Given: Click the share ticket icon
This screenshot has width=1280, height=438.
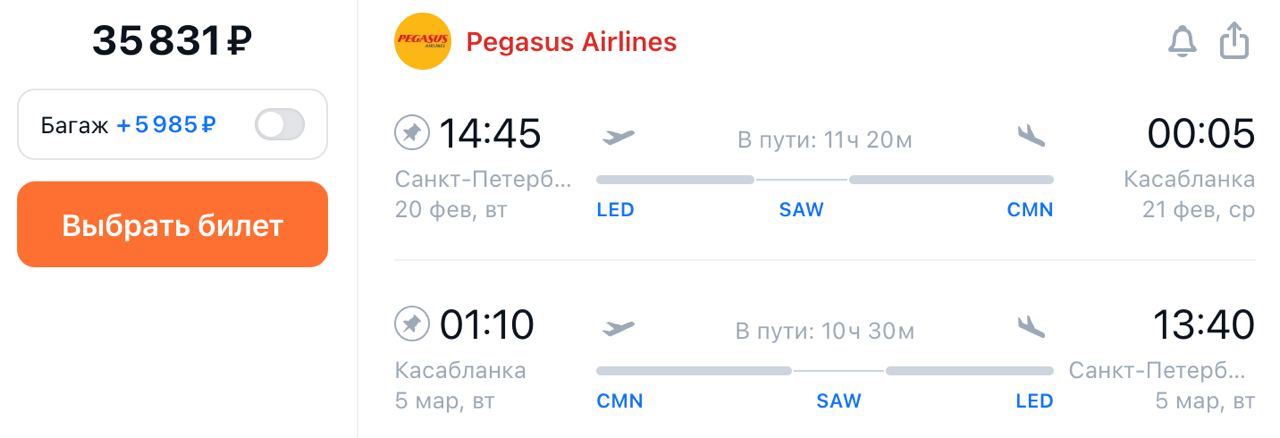Looking at the screenshot, I should (x=1235, y=41).
